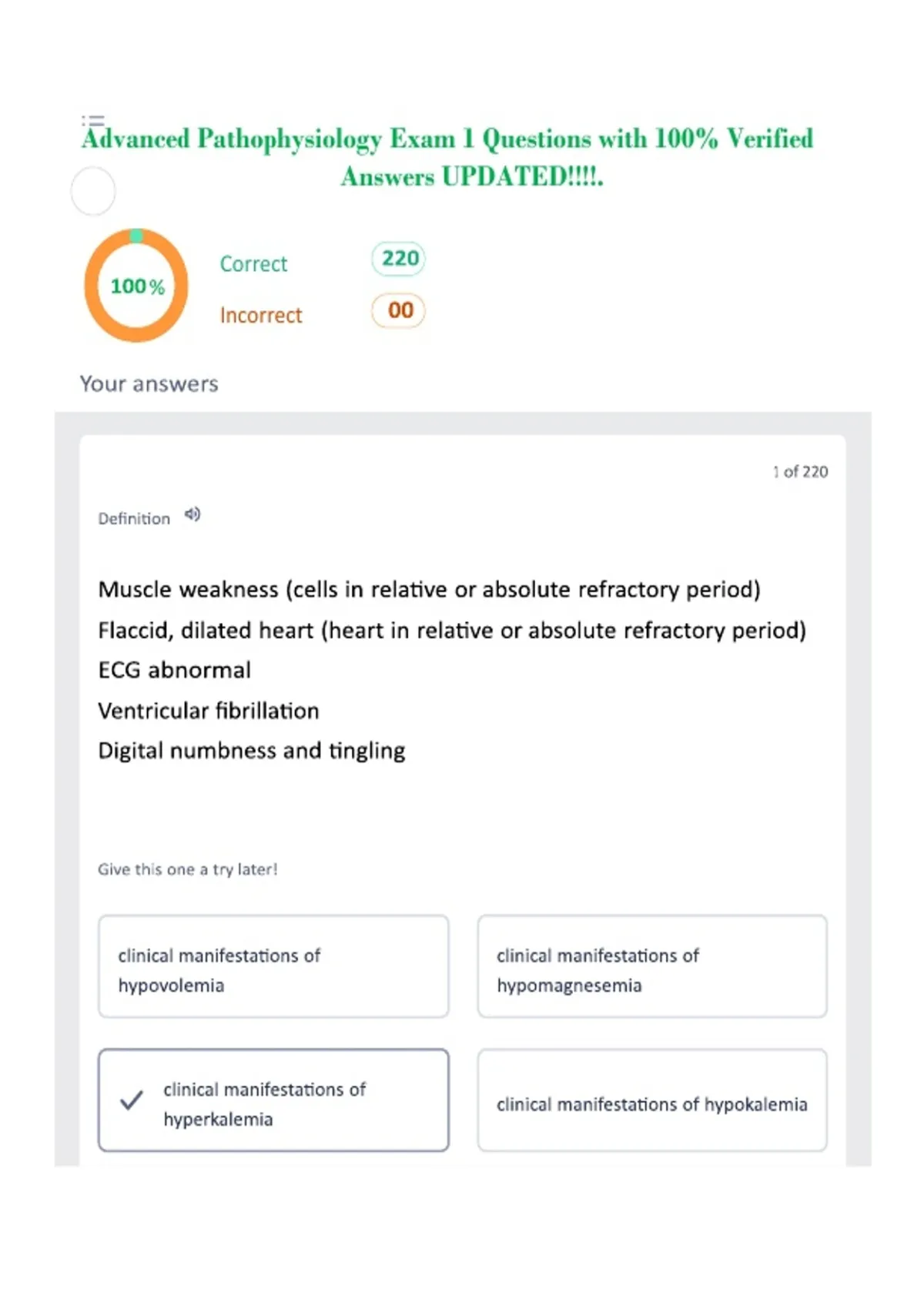The width and height of the screenshot is (924, 1309).
Task: Select clinical manifestations of hypovolemia option
Action: (x=273, y=966)
